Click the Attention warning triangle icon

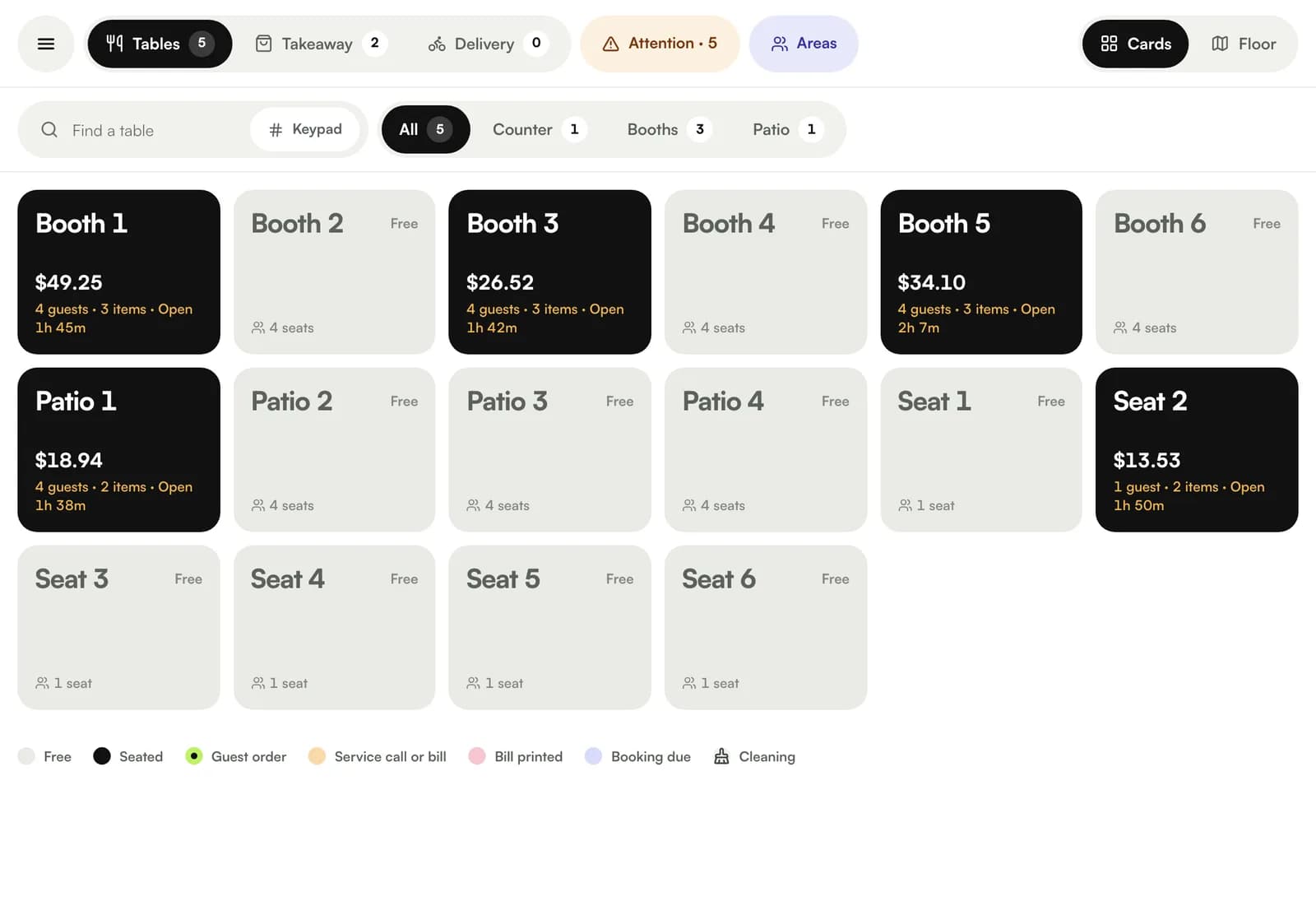[x=610, y=44]
